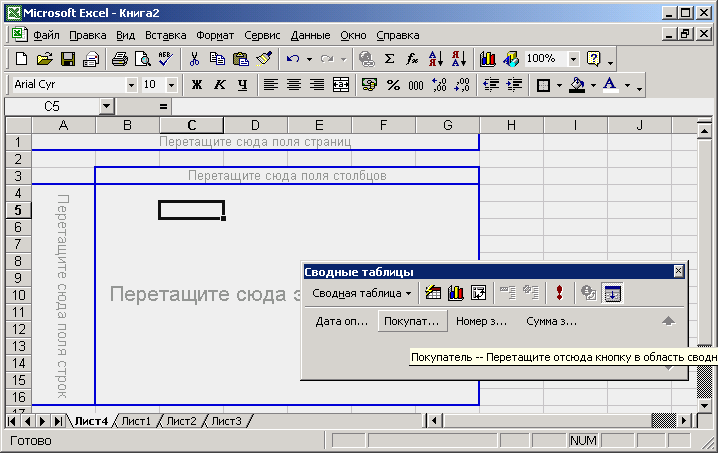The height and width of the screenshot is (453, 718).
Task: Open the Сводная таблица menu
Action: point(361,293)
